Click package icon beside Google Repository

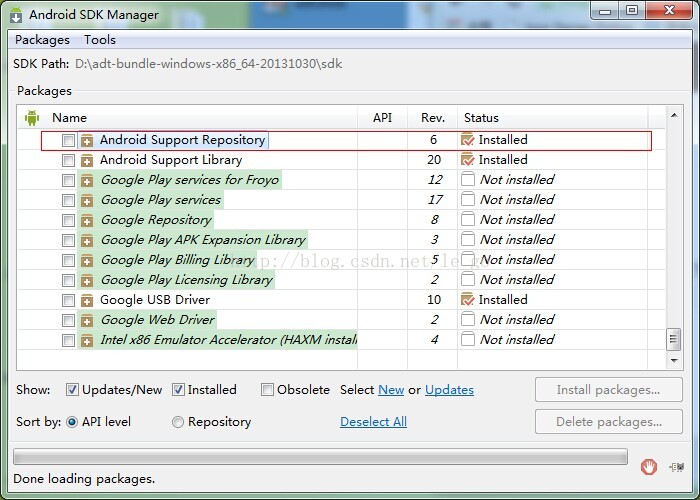[x=87, y=221]
